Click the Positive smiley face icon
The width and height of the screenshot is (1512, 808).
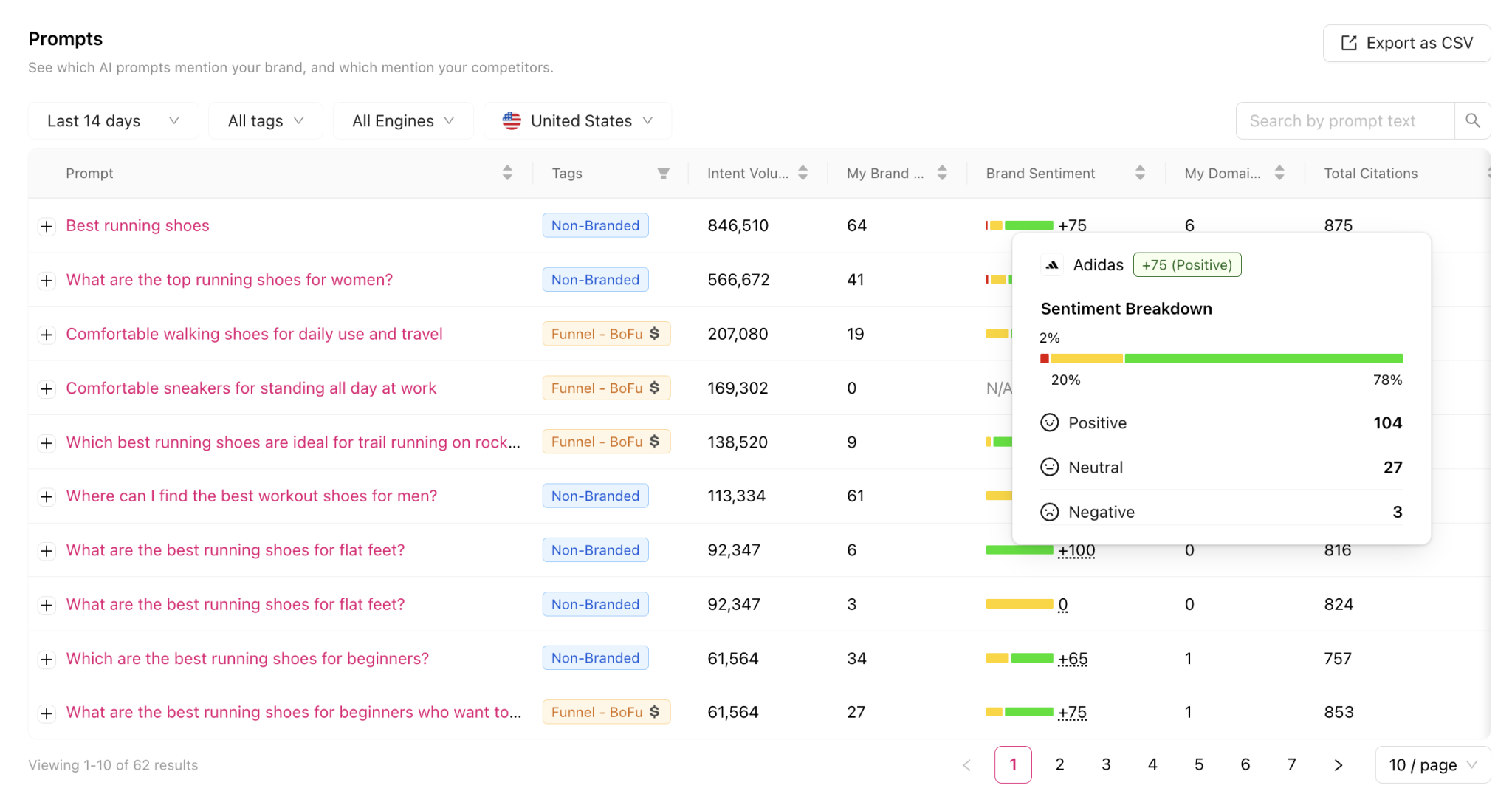[1050, 422]
